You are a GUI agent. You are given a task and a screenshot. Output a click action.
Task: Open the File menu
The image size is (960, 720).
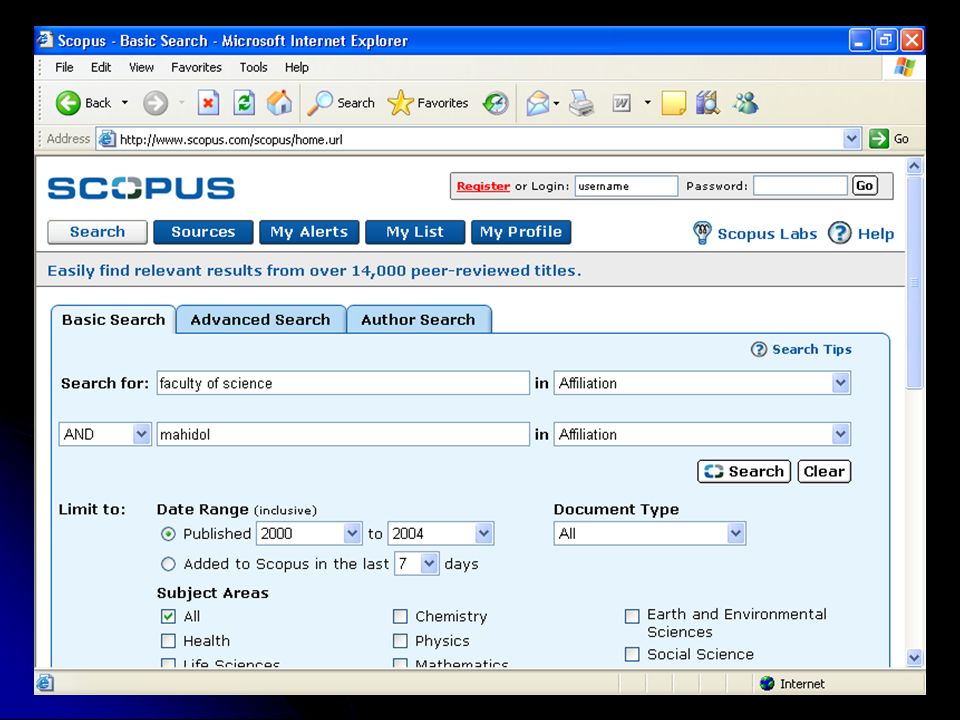coord(64,67)
